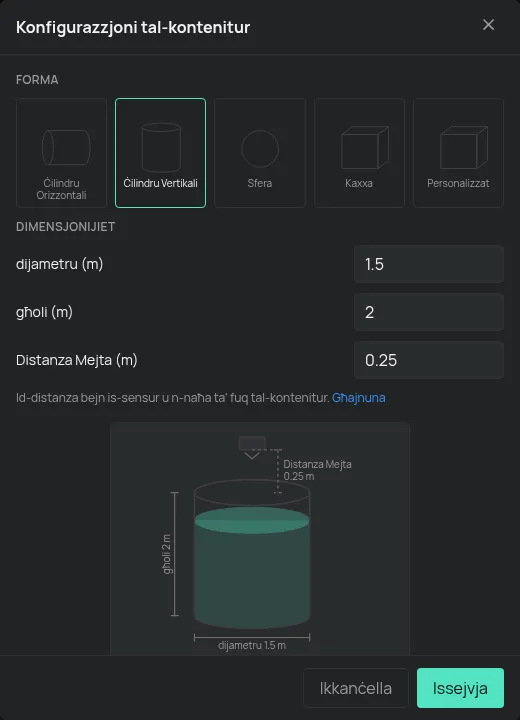Edit the Distanza Mejta (m) field
This screenshot has height=720, width=520.
click(429, 360)
